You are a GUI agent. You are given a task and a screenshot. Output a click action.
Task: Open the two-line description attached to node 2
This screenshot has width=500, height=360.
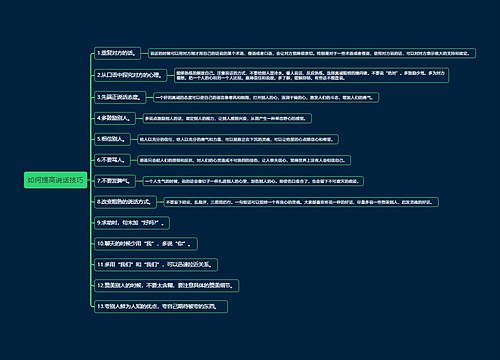pos(311,75)
